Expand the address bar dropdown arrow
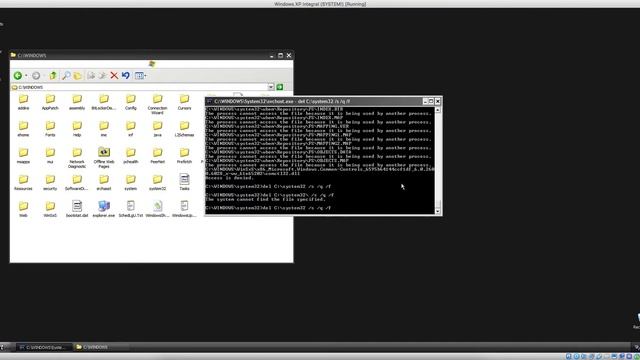640x360 pixels. [271, 87]
